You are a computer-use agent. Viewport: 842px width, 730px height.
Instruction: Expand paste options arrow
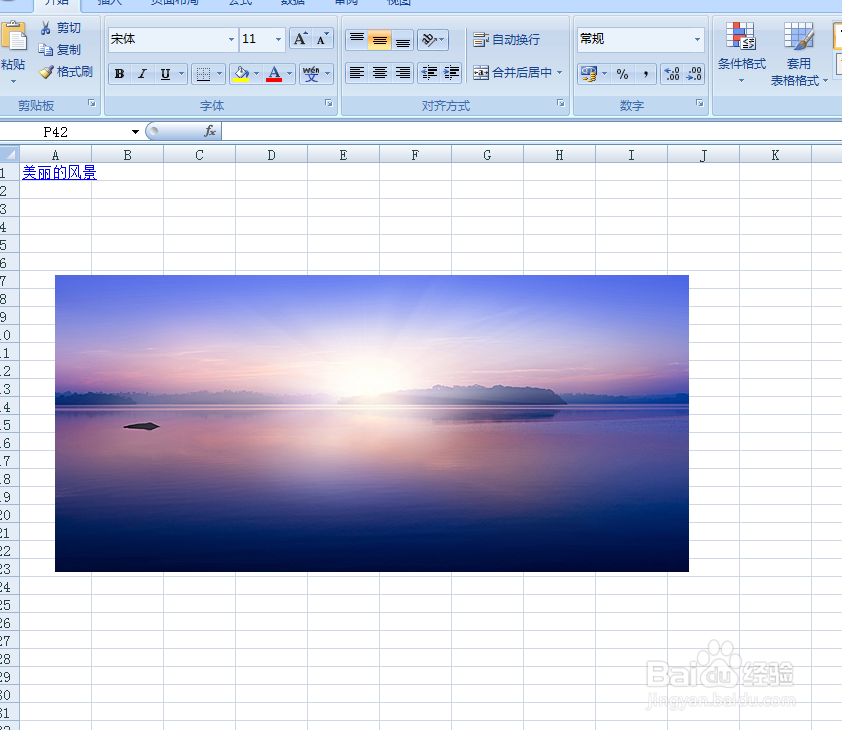coord(13,82)
